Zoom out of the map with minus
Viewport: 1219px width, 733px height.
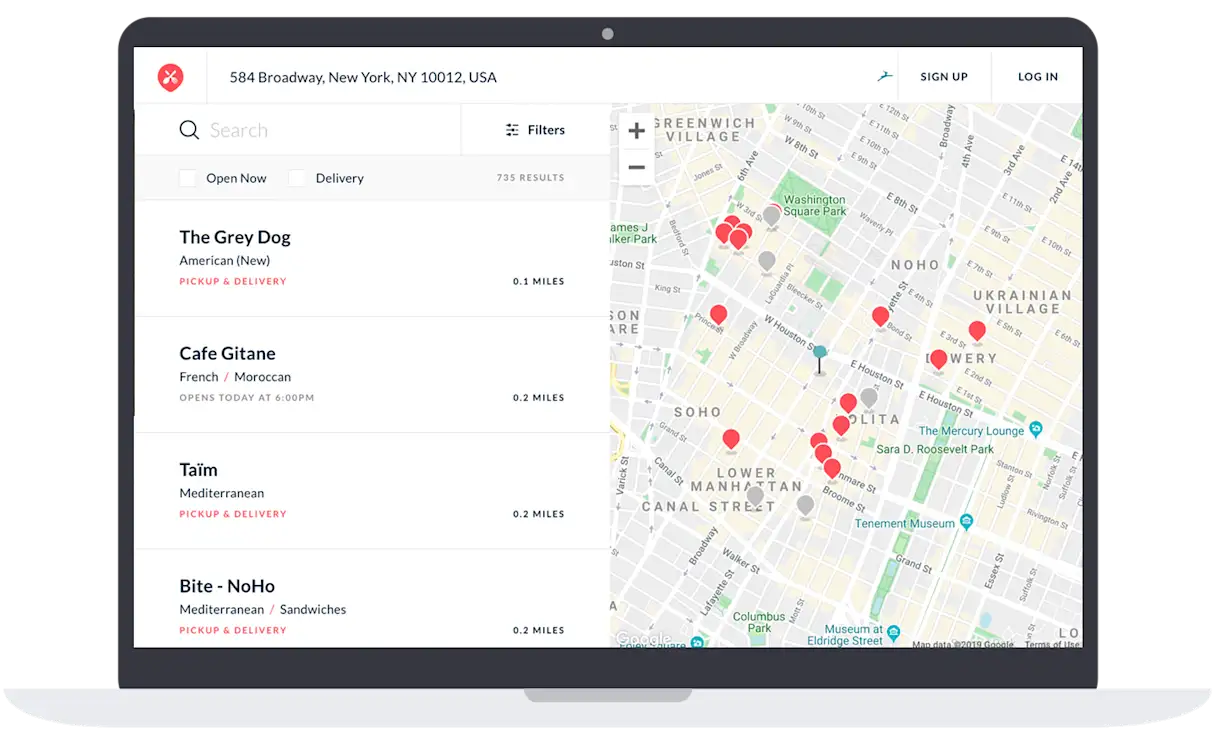tap(637, 168)
